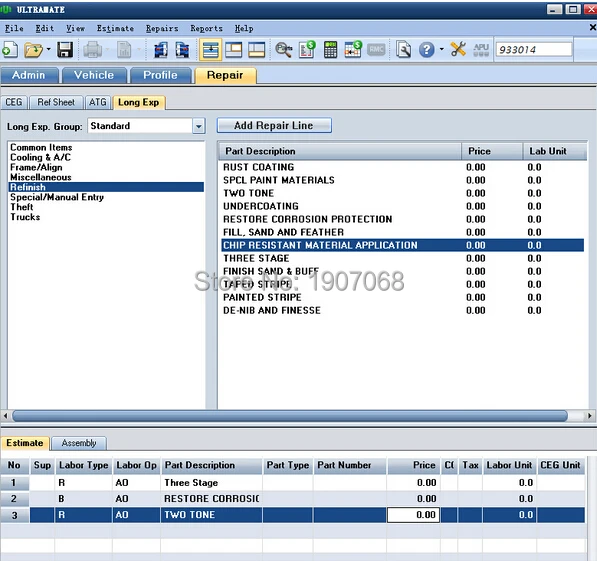The width and height of the screenshot is (597, 561).
Task: Switch to the Assembly tab
Action: pyautogui.click(x=79, y=443)
